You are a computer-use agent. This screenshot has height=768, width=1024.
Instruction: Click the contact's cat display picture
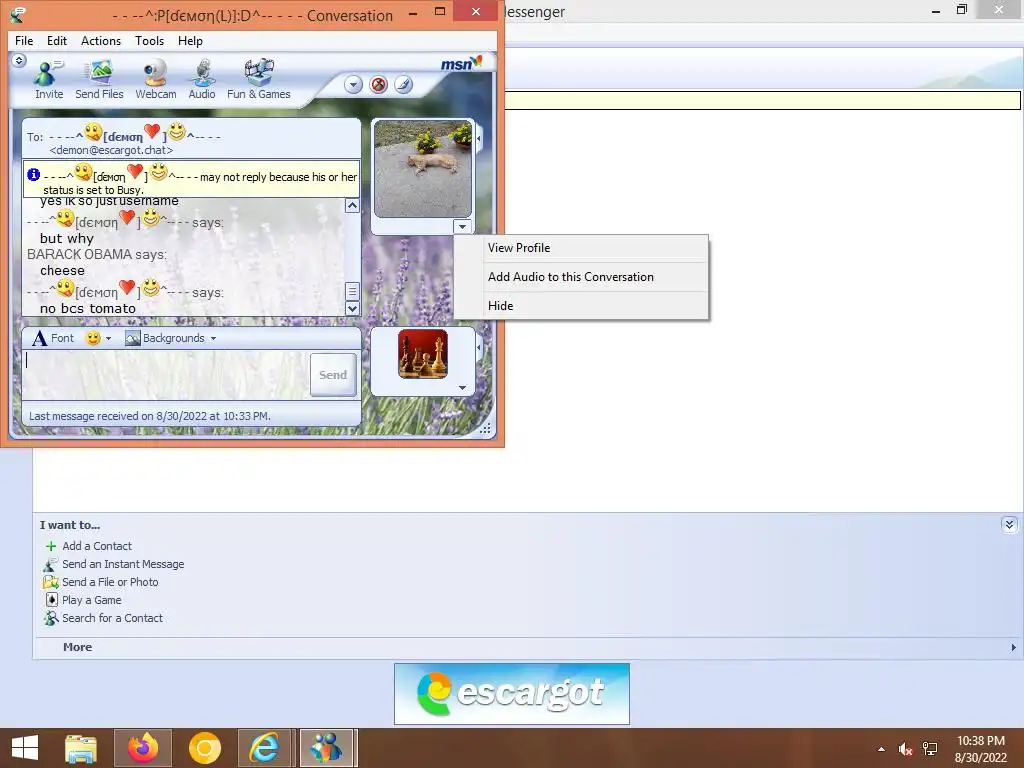click(x=423, y=168)
